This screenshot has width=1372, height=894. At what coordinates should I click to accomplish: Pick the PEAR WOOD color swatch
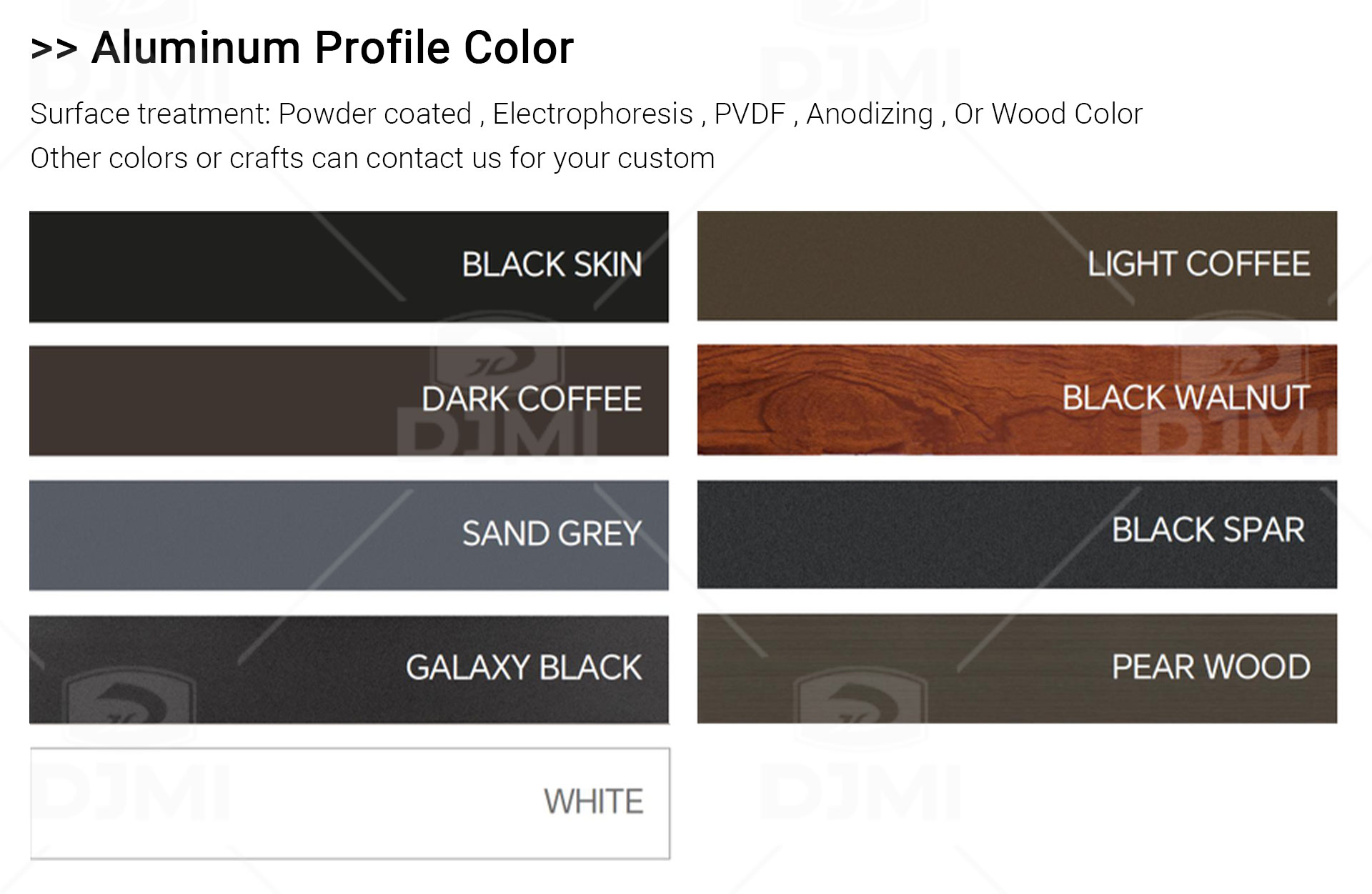(x=1017, y=669)
